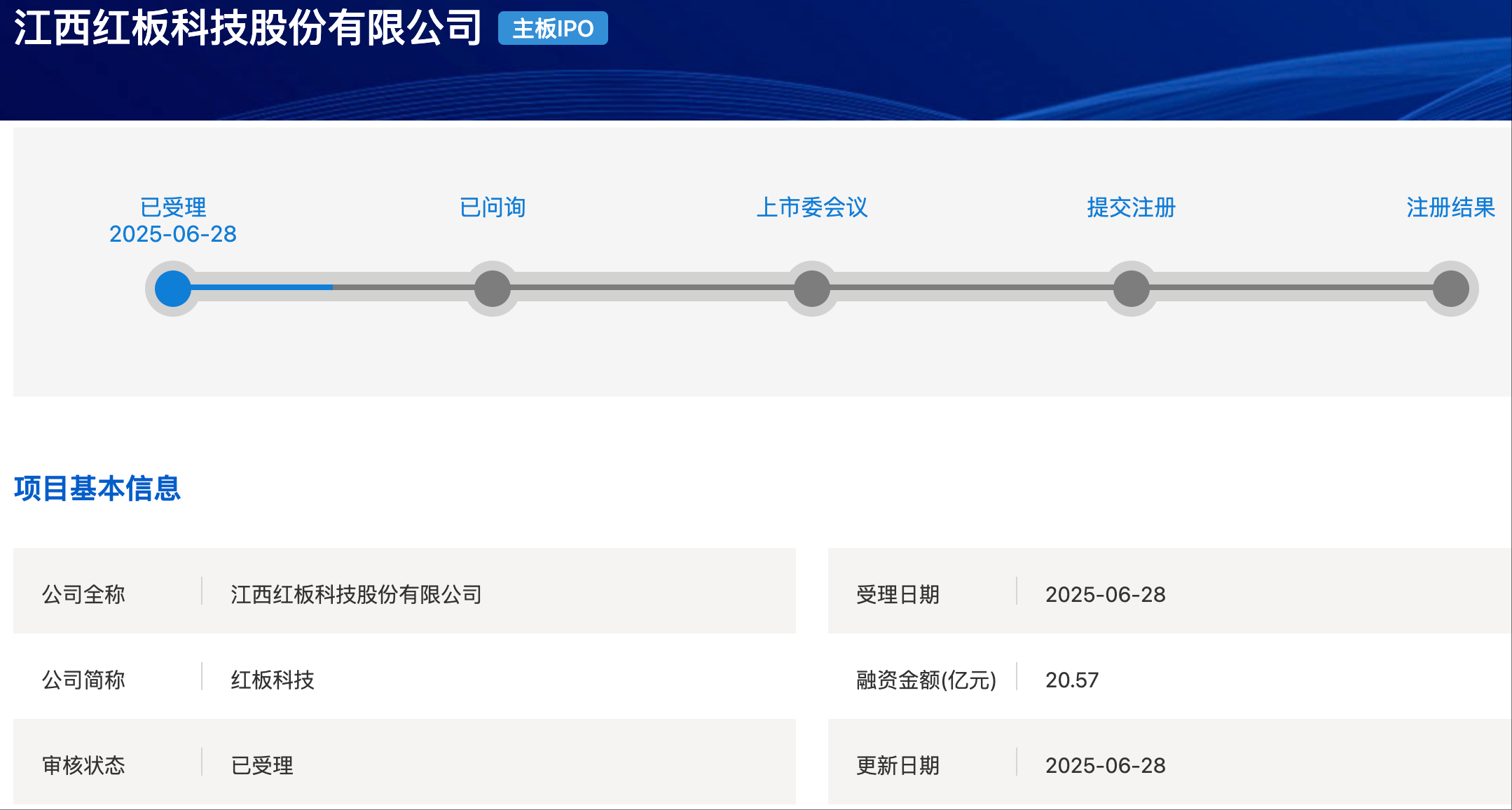Click the blue progress bar segment
This screenshot has width=1512, height=810.
(263, 287)
